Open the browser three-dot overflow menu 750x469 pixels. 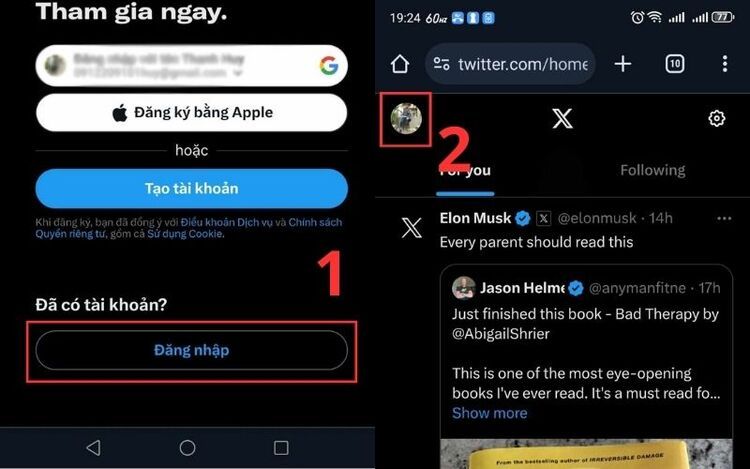coord(725,64)
